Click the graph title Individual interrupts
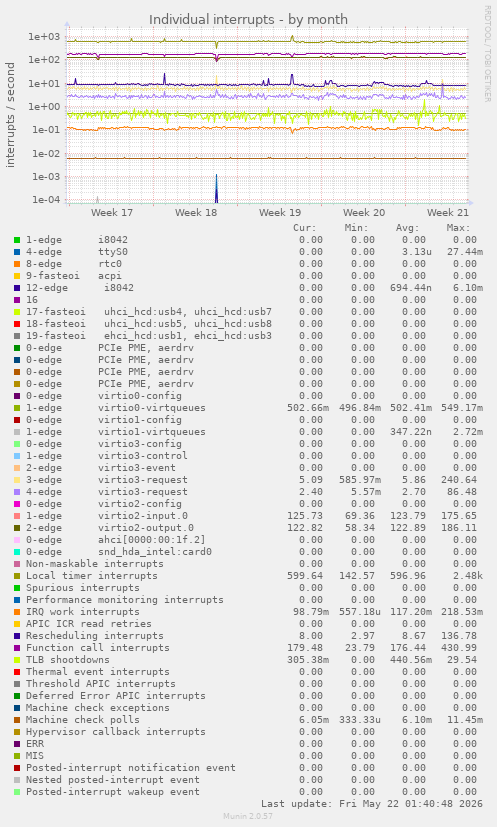 [x=248, y=20]
